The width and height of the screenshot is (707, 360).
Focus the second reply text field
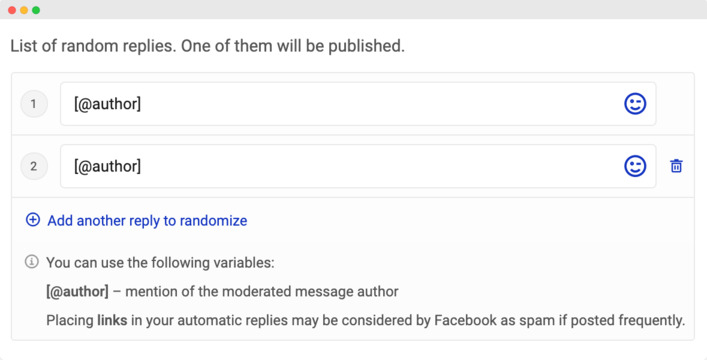pos(358,166)
